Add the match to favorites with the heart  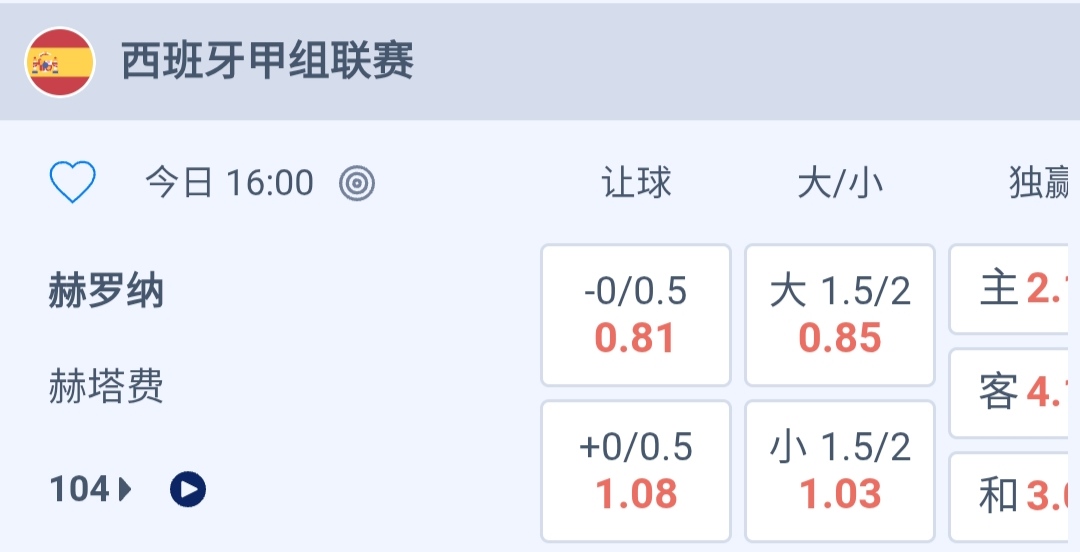73,183
